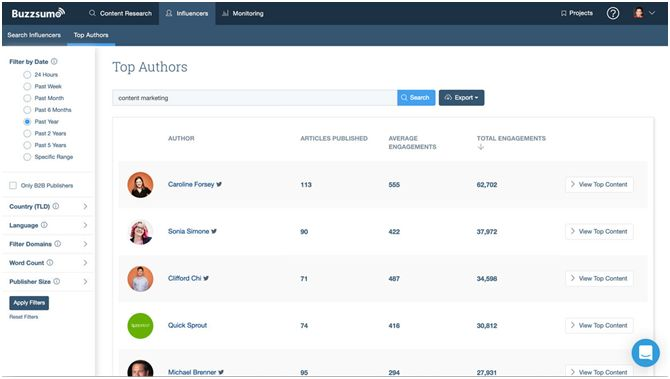Open the Export dropdown

461,98
